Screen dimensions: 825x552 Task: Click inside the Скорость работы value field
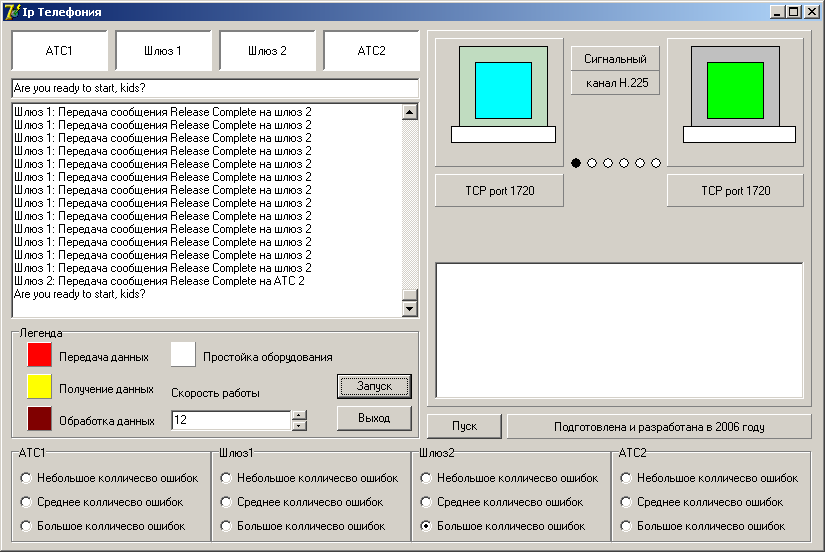[x=231, y=420]
